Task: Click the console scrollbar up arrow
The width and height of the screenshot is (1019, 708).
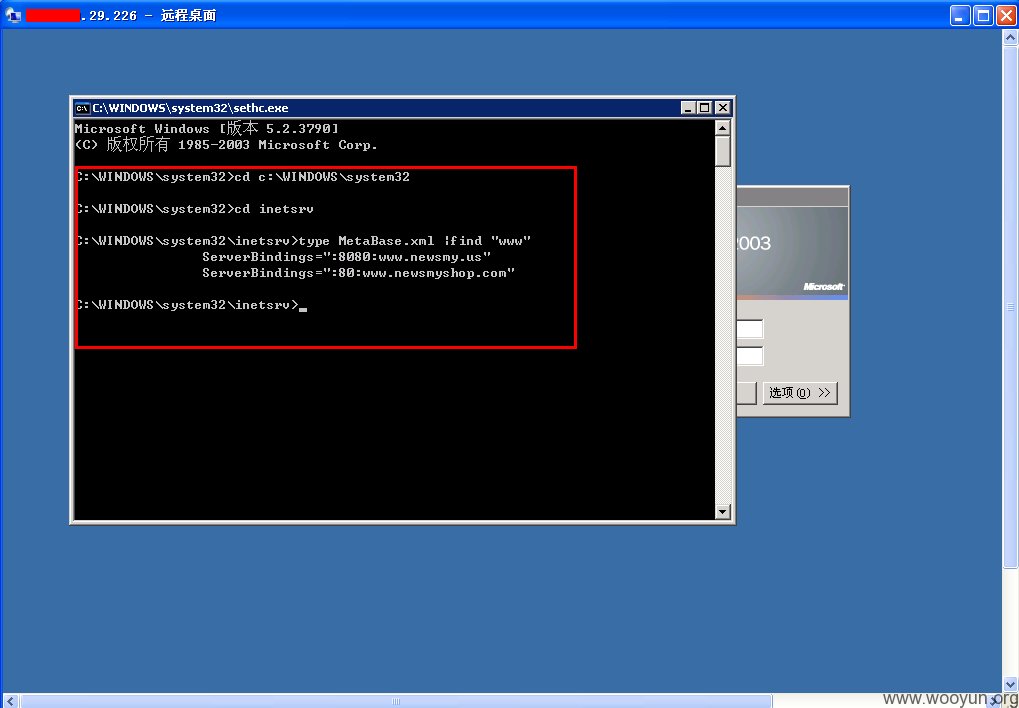Action: (x=723, y=128)
